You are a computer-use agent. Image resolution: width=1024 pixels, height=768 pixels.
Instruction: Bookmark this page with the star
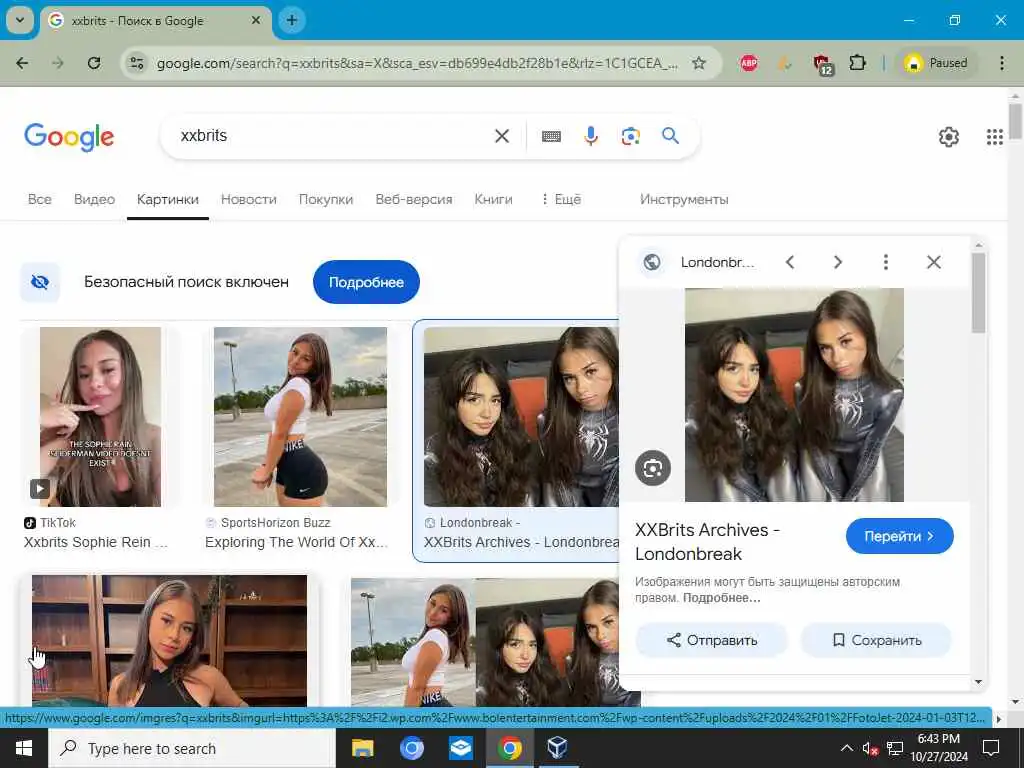click(x=699, y=63)
